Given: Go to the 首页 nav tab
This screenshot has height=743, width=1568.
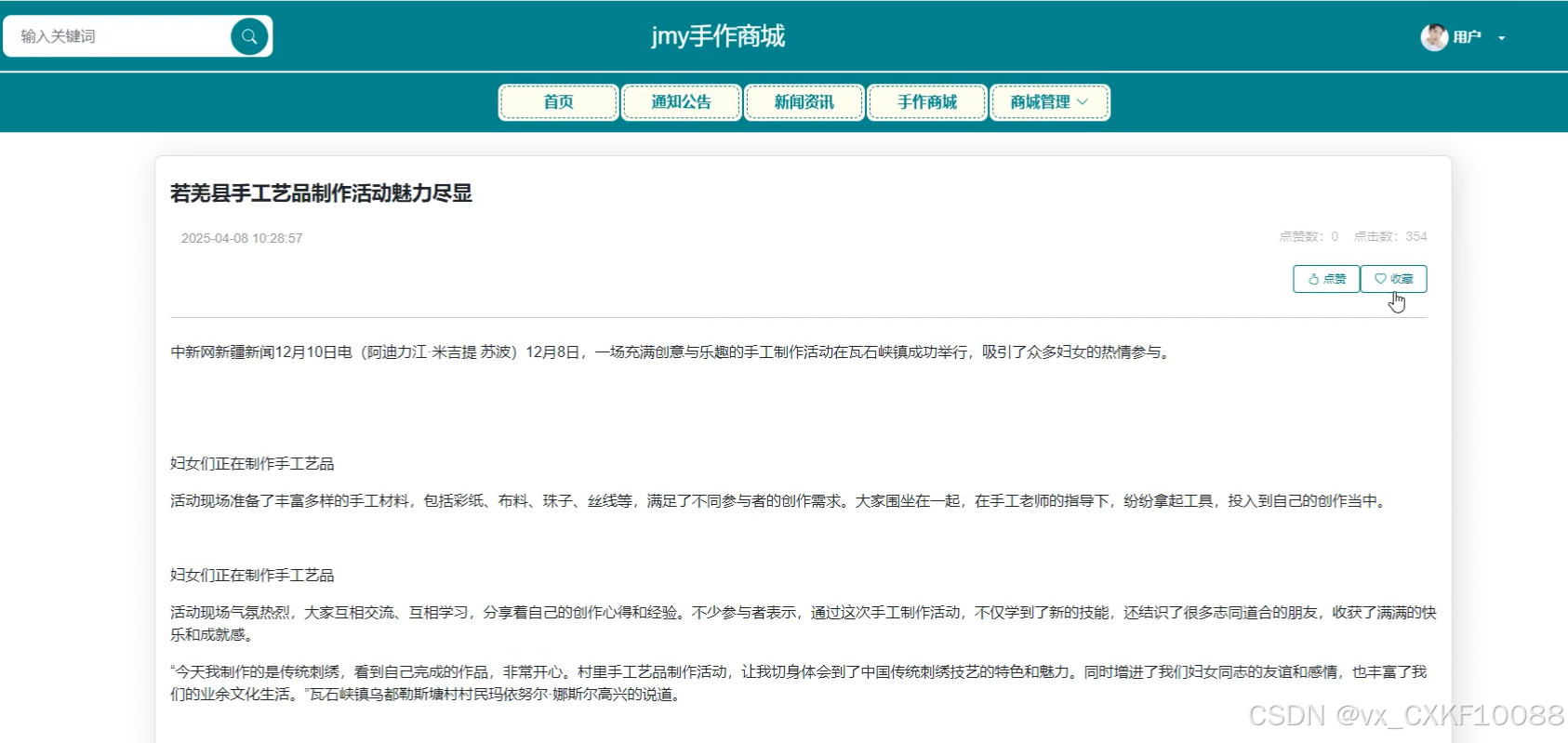Looking at the screenshot, I should coord(558,102).
